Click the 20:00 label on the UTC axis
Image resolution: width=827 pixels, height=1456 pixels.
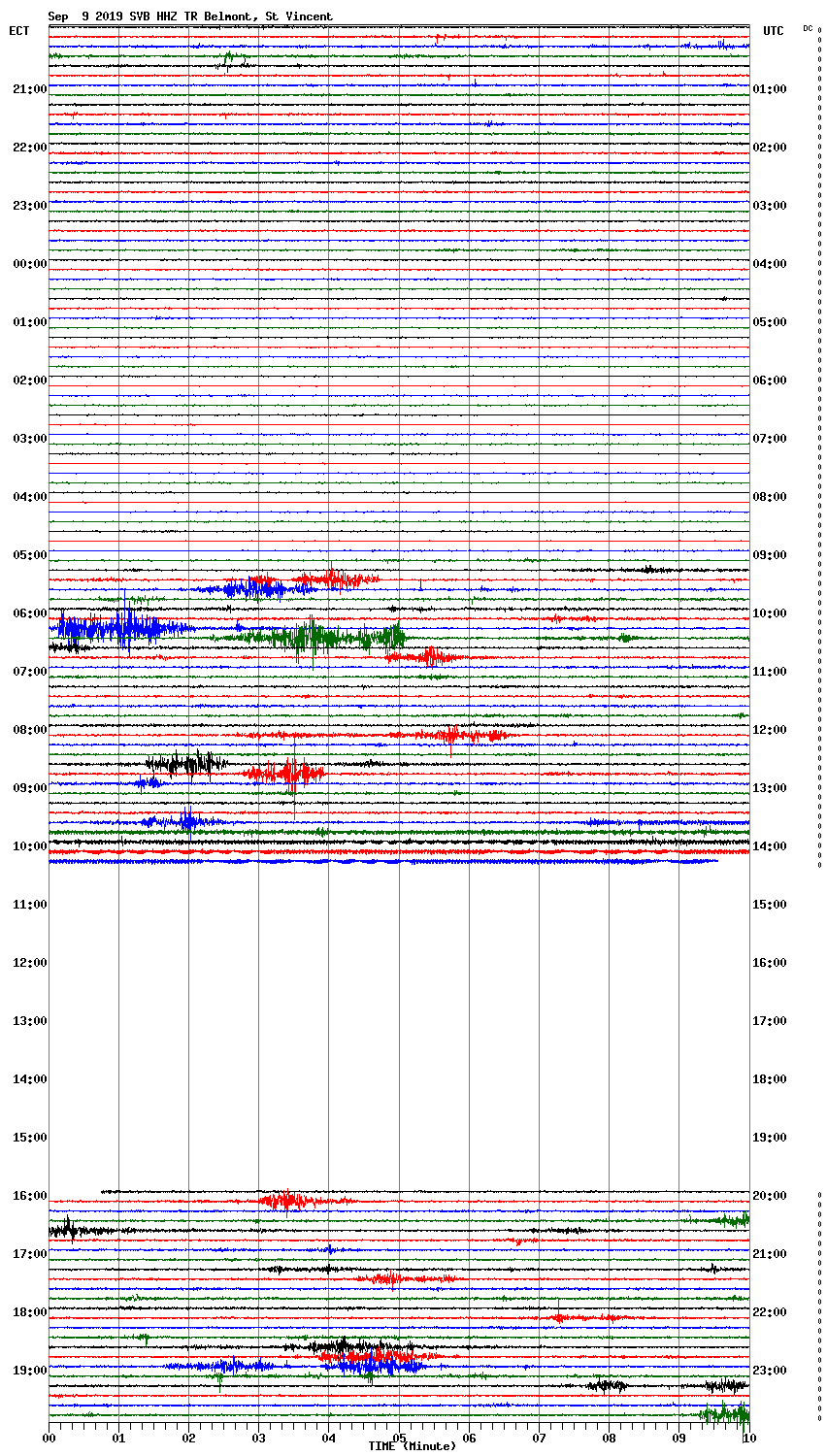point(770,1196)
